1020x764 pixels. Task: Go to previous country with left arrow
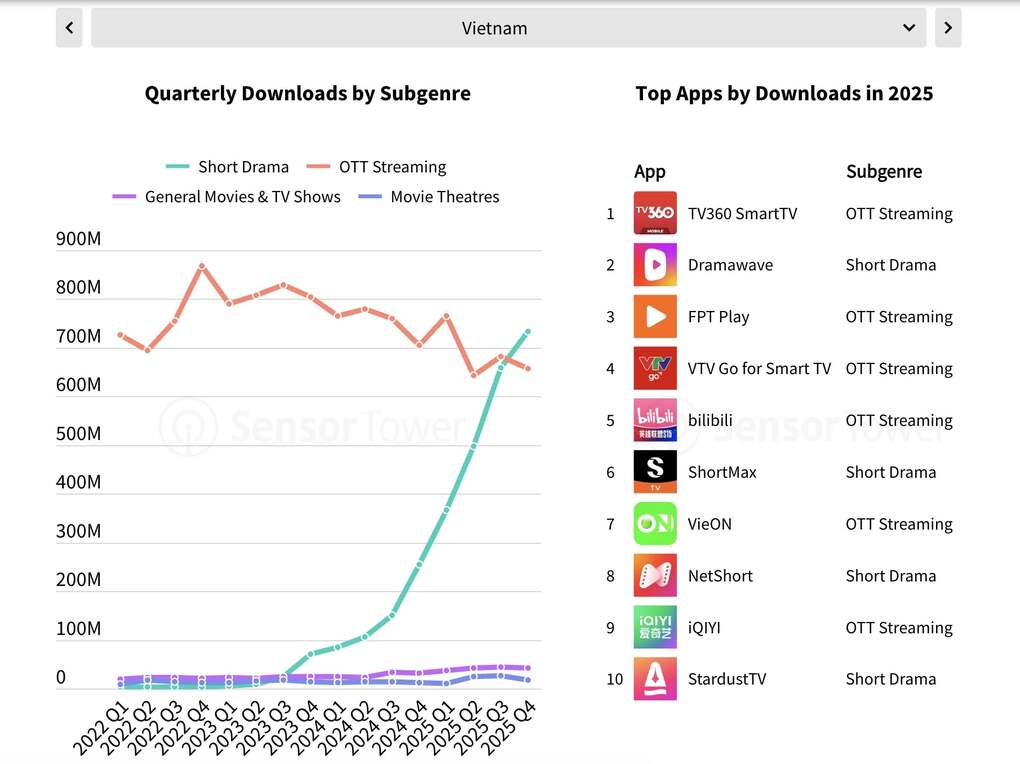(70, 28)
